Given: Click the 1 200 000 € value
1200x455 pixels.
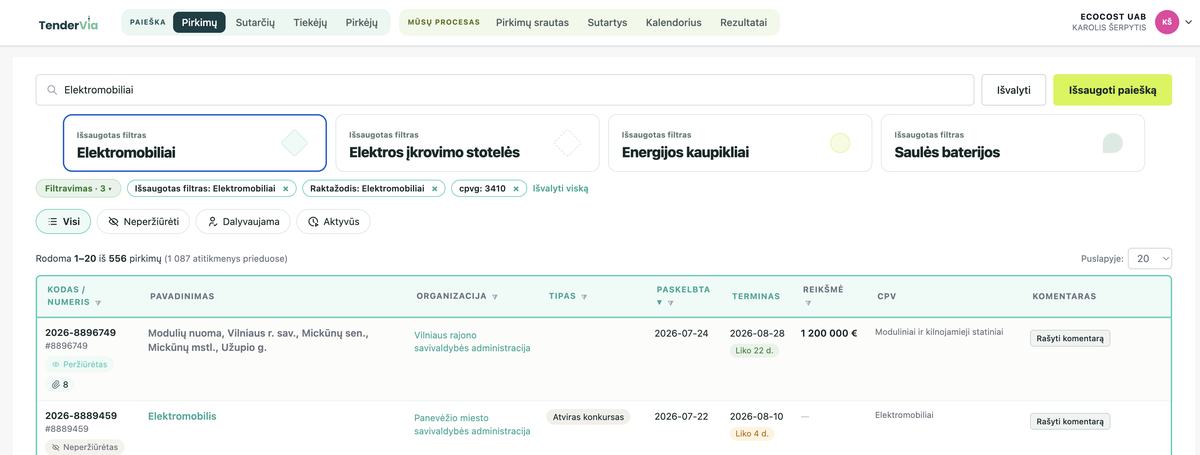Looking at the screenshot, I should coord(829,333).
